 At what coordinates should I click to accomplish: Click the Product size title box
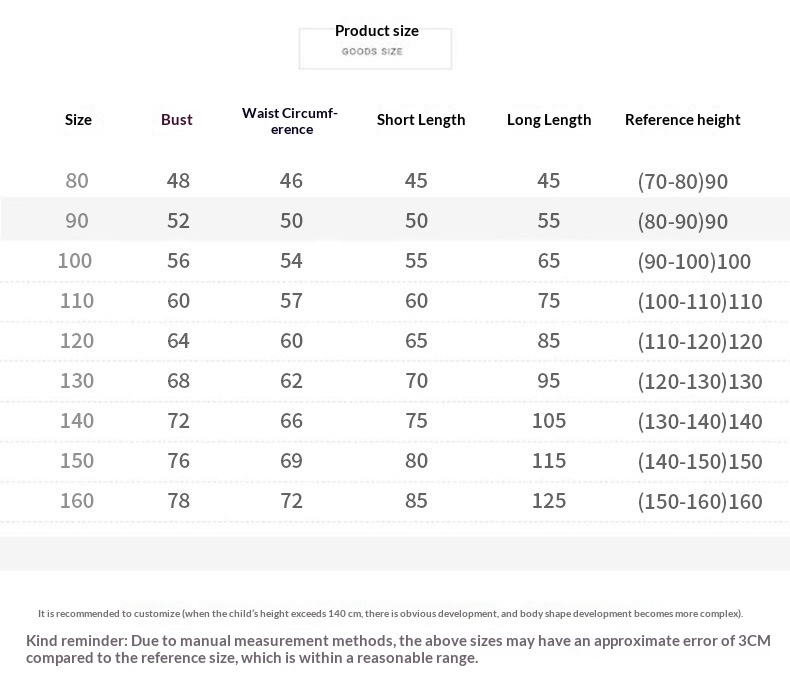pos(375,48)
